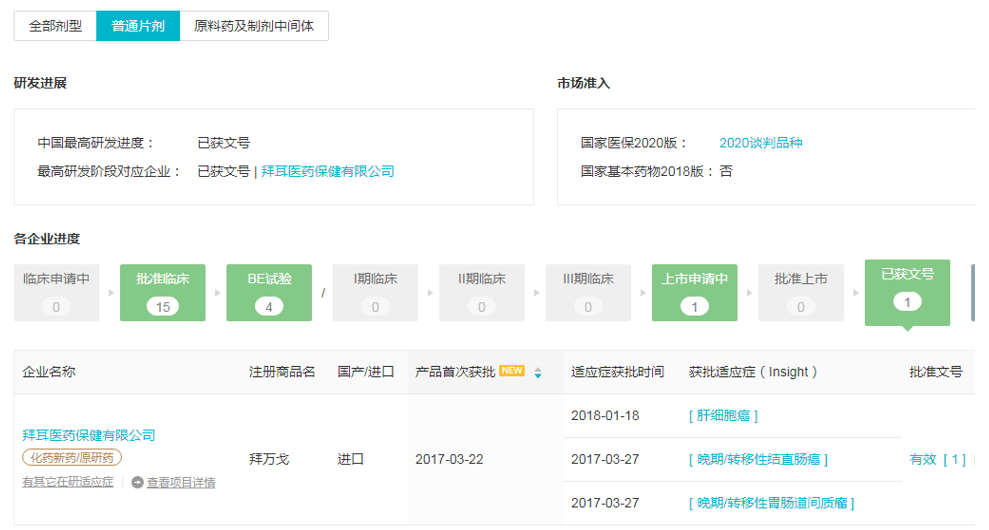This screenshot has width=989, height=530.
Task: Click 有其它在研适应症 link
Action: tap(68, 483)
